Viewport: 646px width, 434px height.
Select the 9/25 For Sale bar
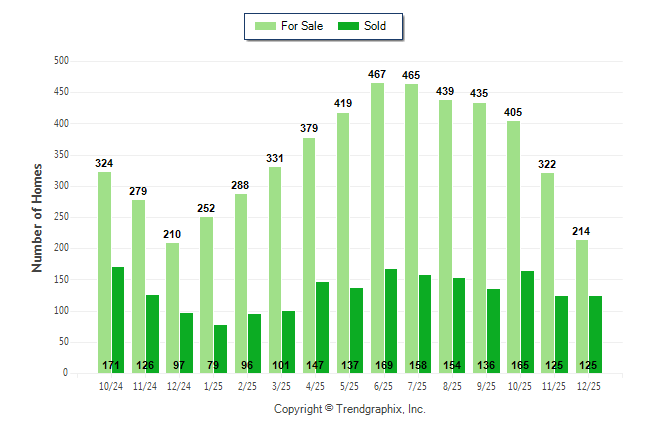pos(480,238)
